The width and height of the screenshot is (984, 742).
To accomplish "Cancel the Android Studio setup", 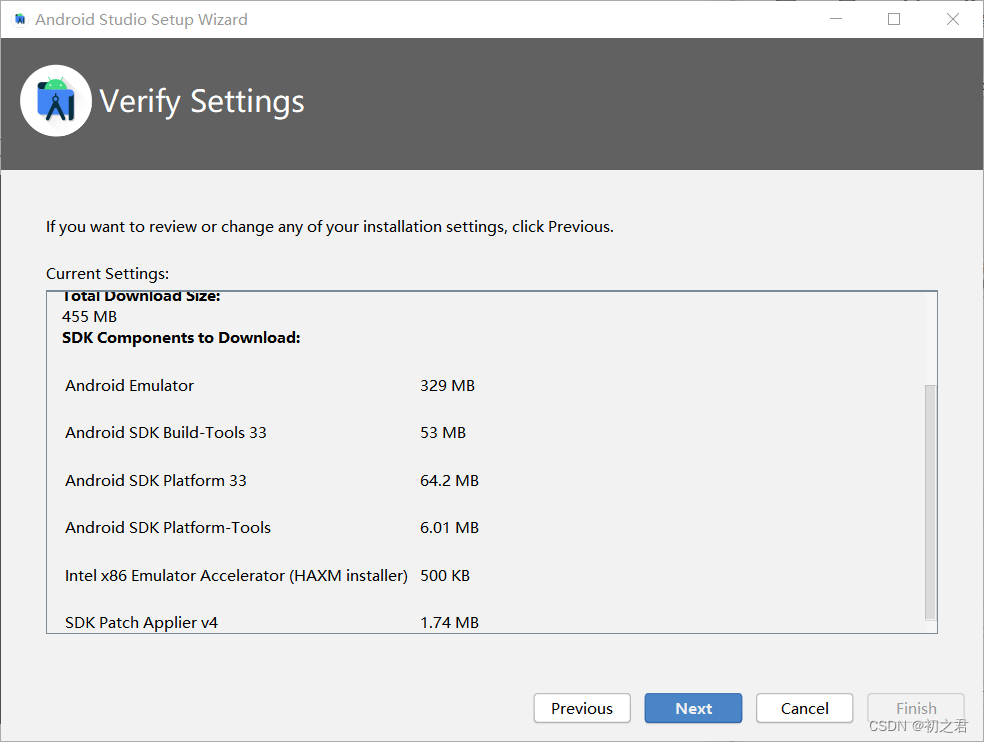I will (804, 708).
